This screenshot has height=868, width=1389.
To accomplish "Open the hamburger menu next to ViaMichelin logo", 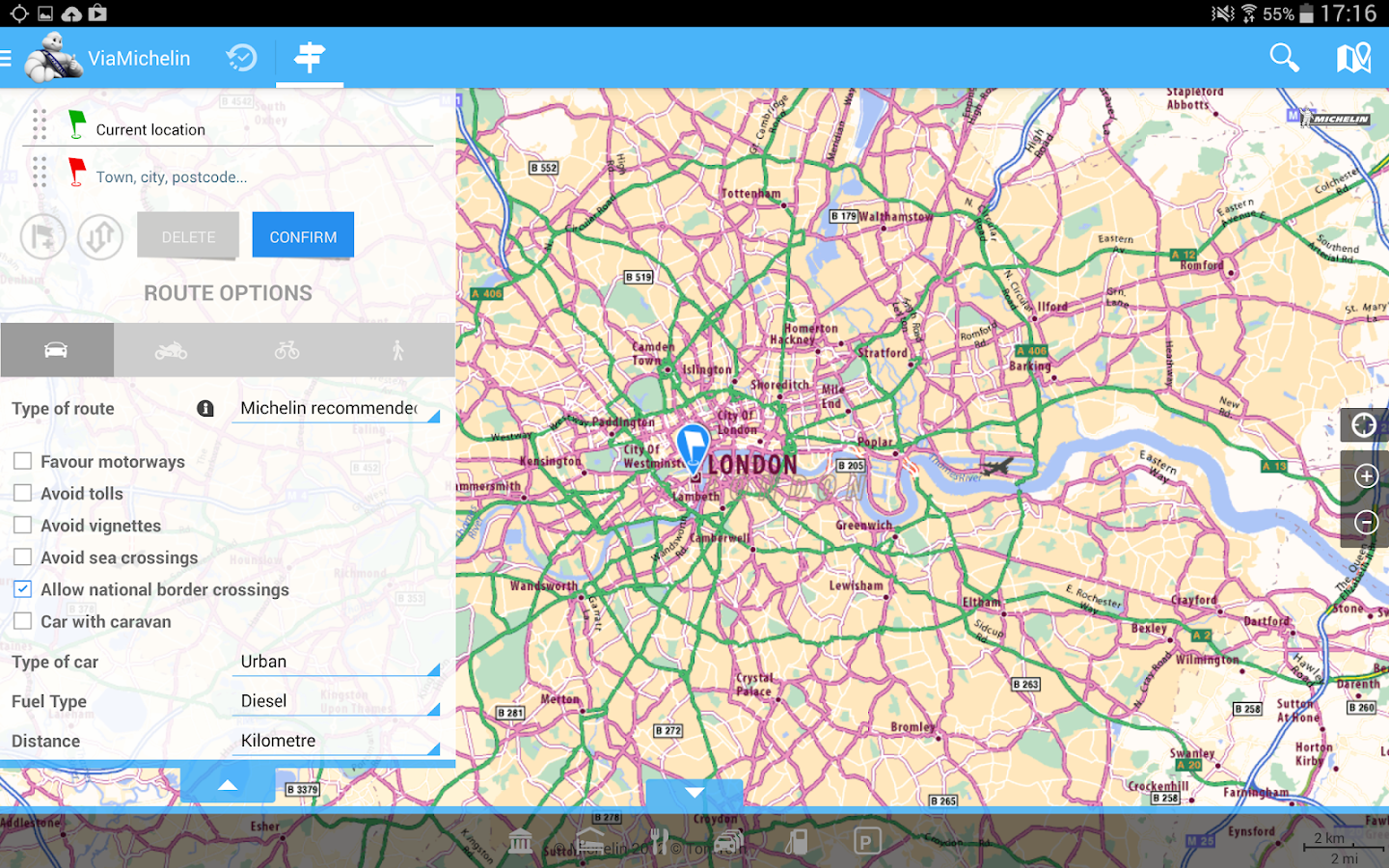I will 6,58.
